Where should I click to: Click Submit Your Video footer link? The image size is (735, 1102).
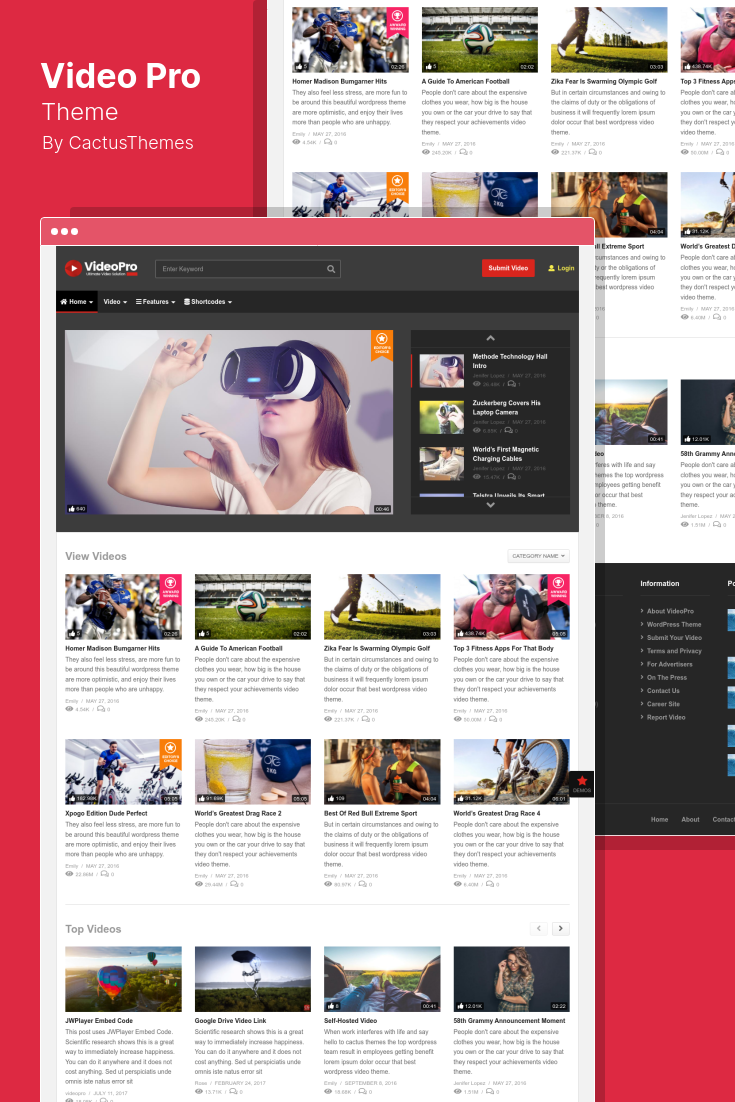(675, 638)
